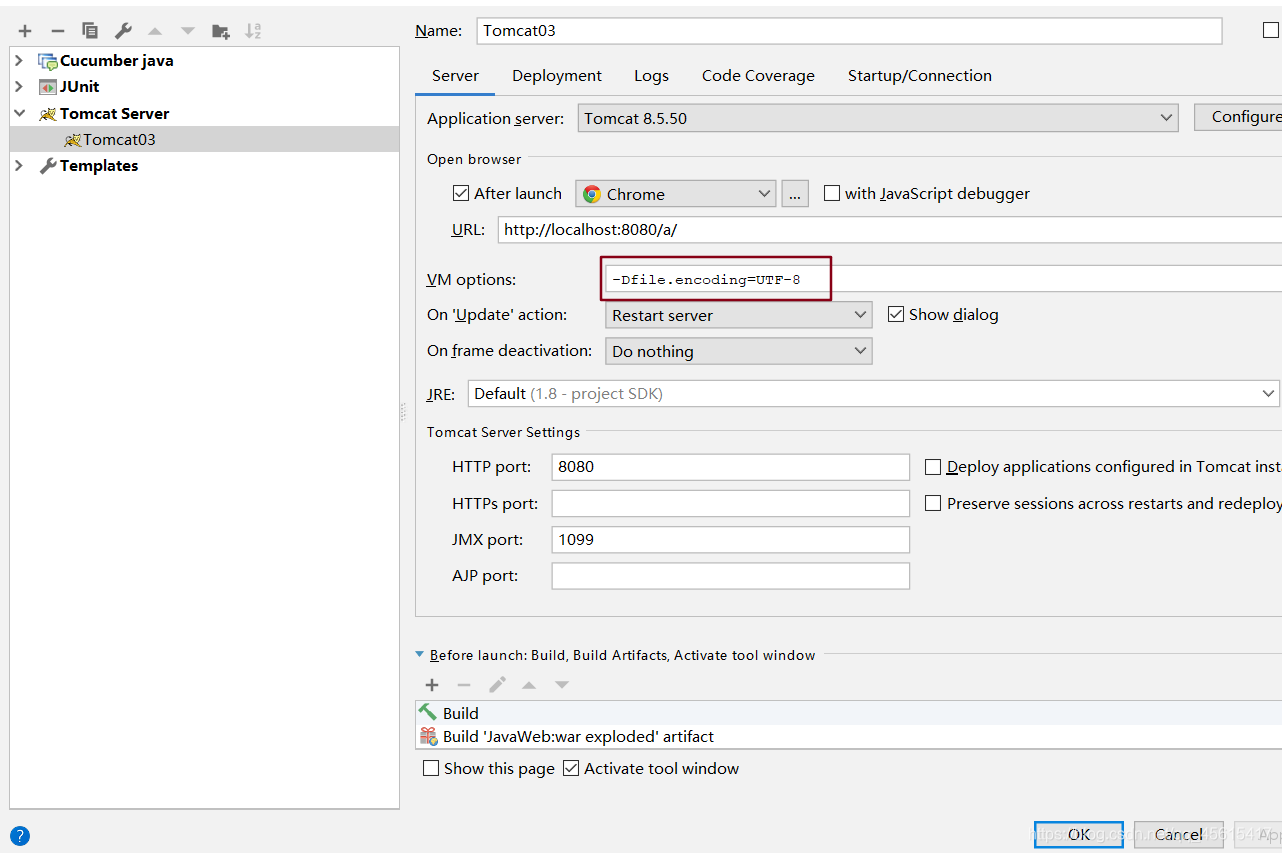The width and height of the screenshot is (1282, 853).
Task: Click the Name input field
Action: click(x=849, y=30)
